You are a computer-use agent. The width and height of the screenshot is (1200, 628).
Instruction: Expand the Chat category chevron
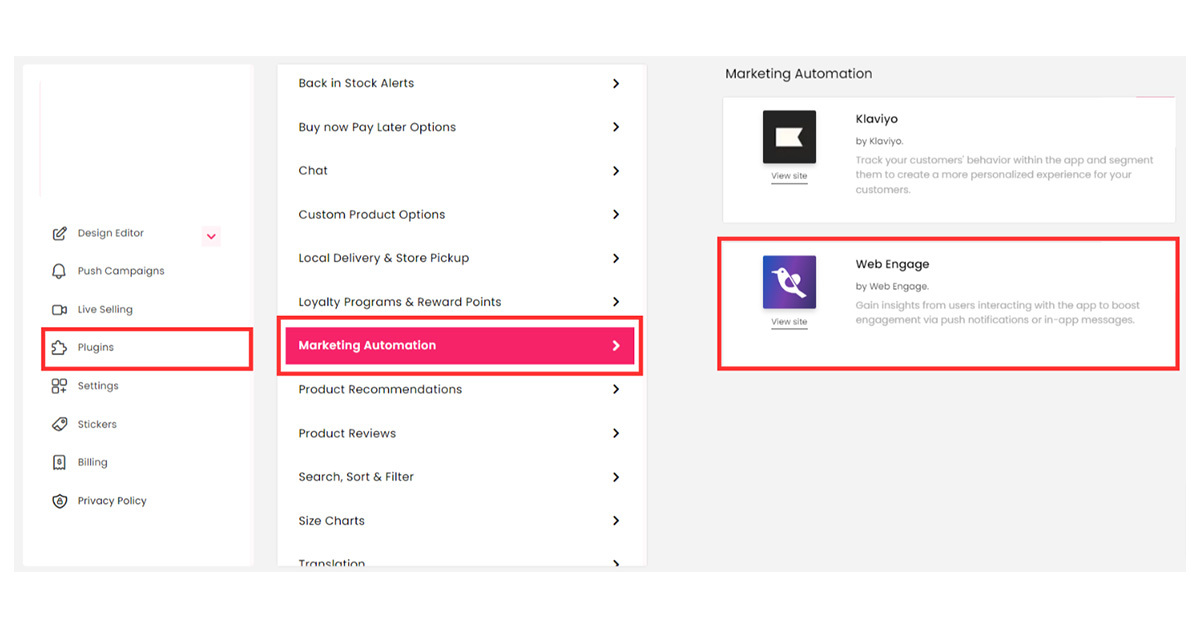click(x=616, y=171)
